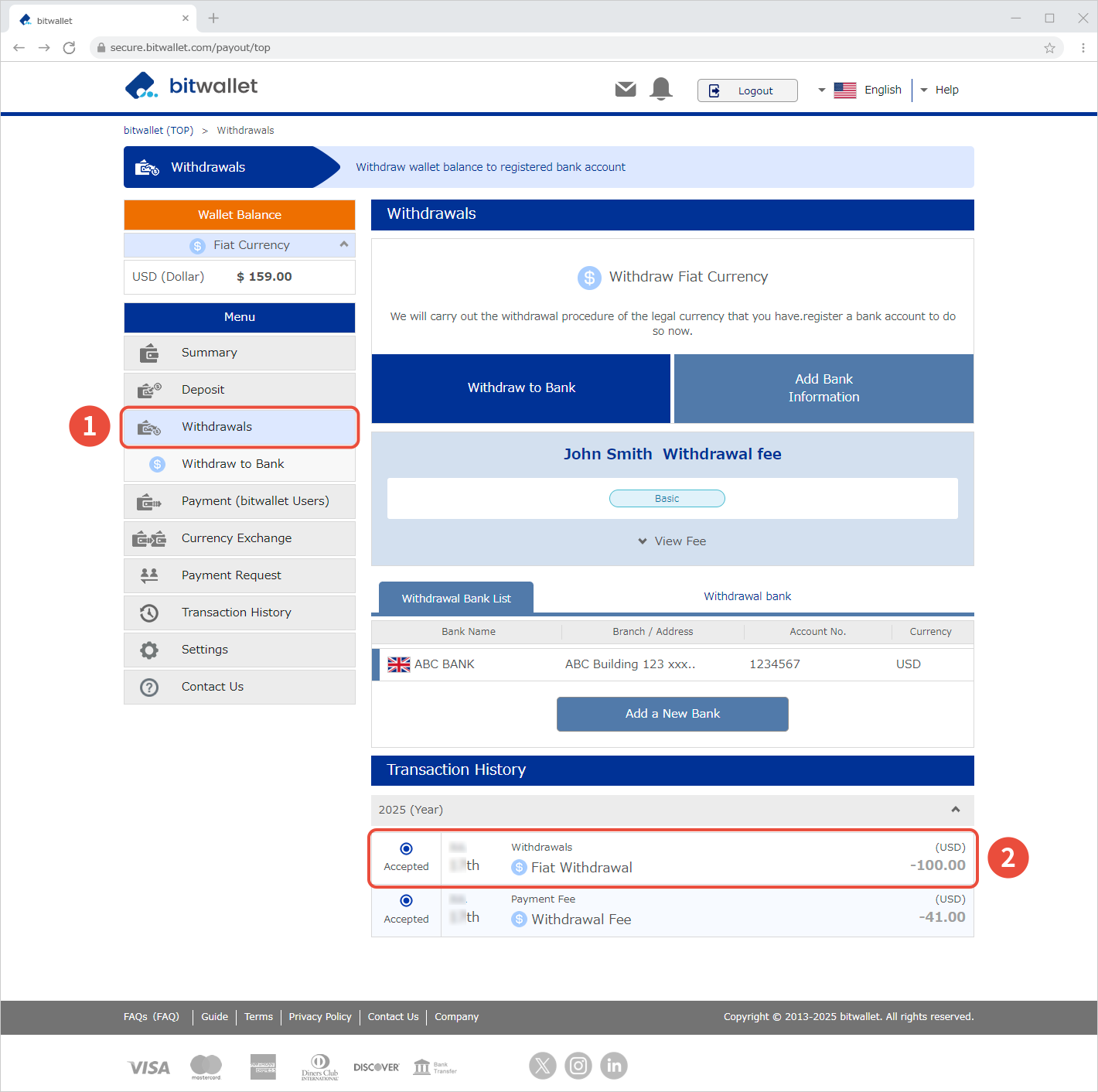Click the Add a New Bank button
The width and height of the screenshot is (1098, 1092).
[x=672, y=714]
